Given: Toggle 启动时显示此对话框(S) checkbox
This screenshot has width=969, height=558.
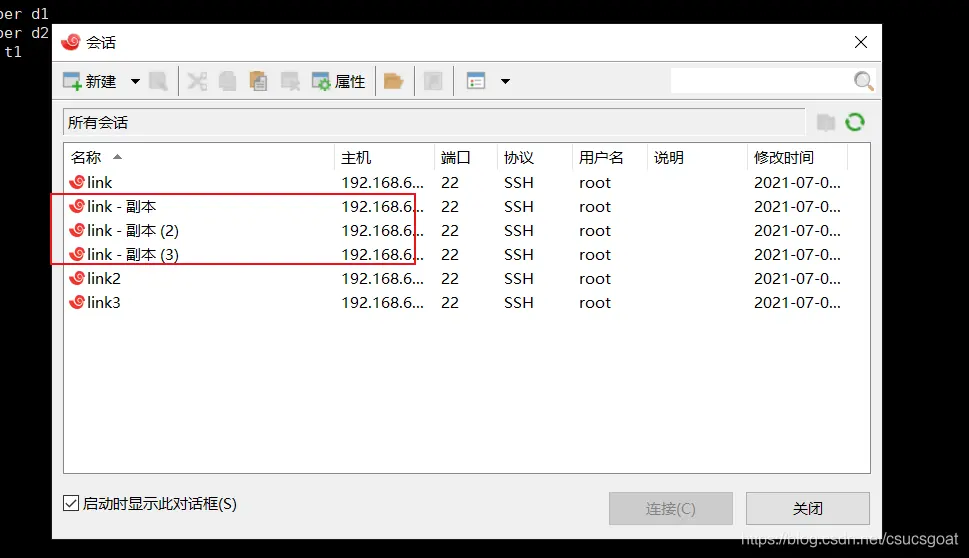Looking at the screenshot, I should (x=71, y=504).
